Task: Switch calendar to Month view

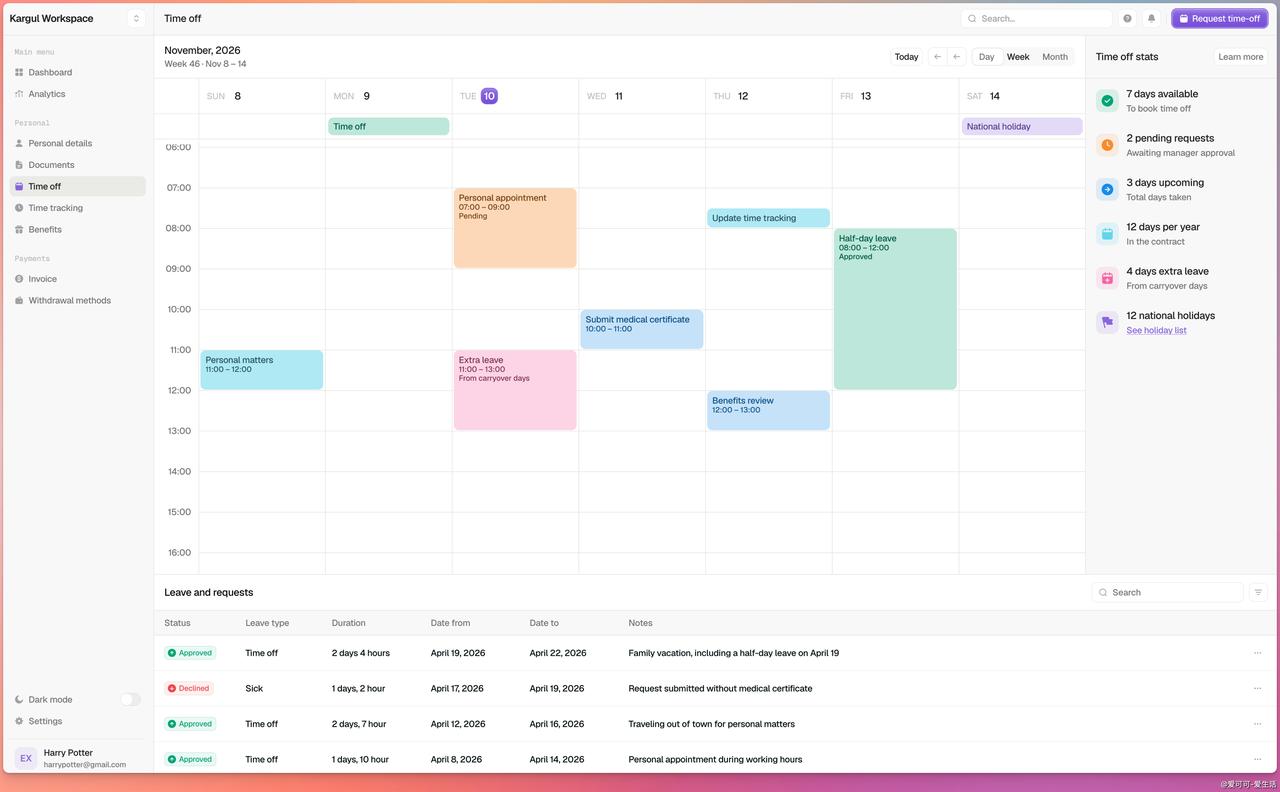Action: click(1055, 57)
